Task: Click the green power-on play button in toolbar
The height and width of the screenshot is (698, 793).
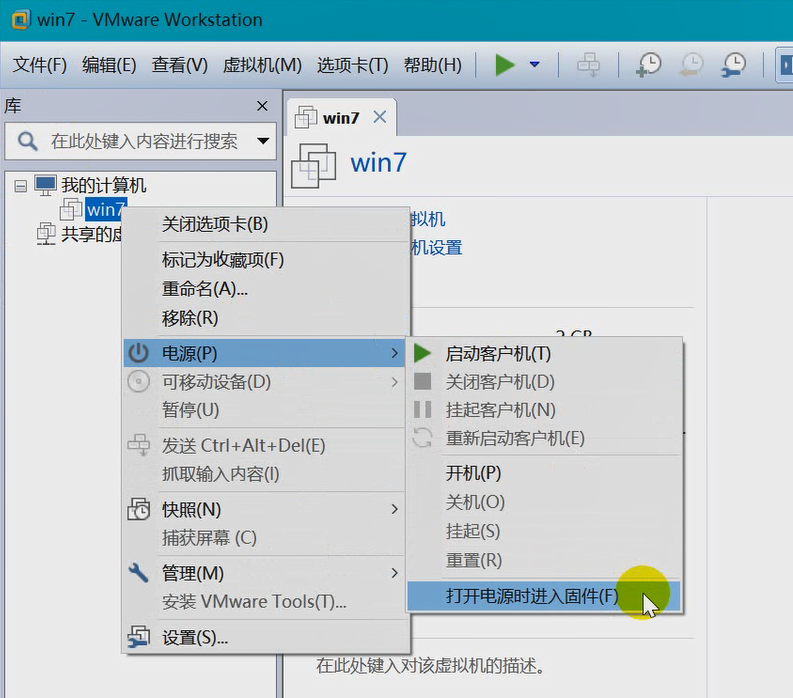Action: (x=504, y=65)
